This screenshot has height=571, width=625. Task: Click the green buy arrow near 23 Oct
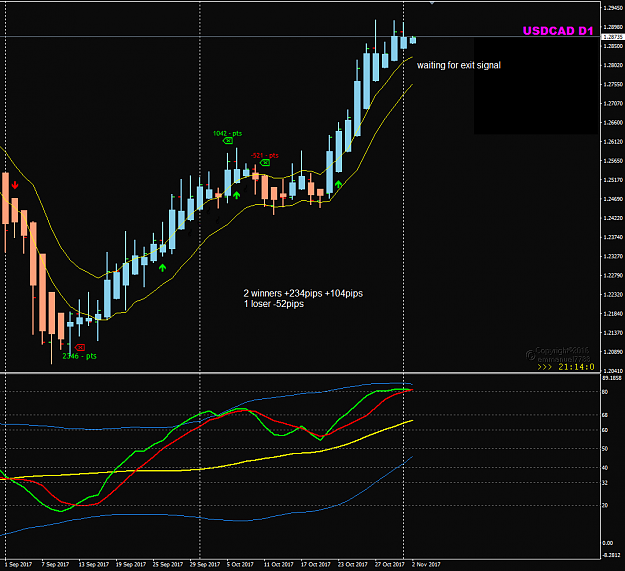click(x=338, y=184)
